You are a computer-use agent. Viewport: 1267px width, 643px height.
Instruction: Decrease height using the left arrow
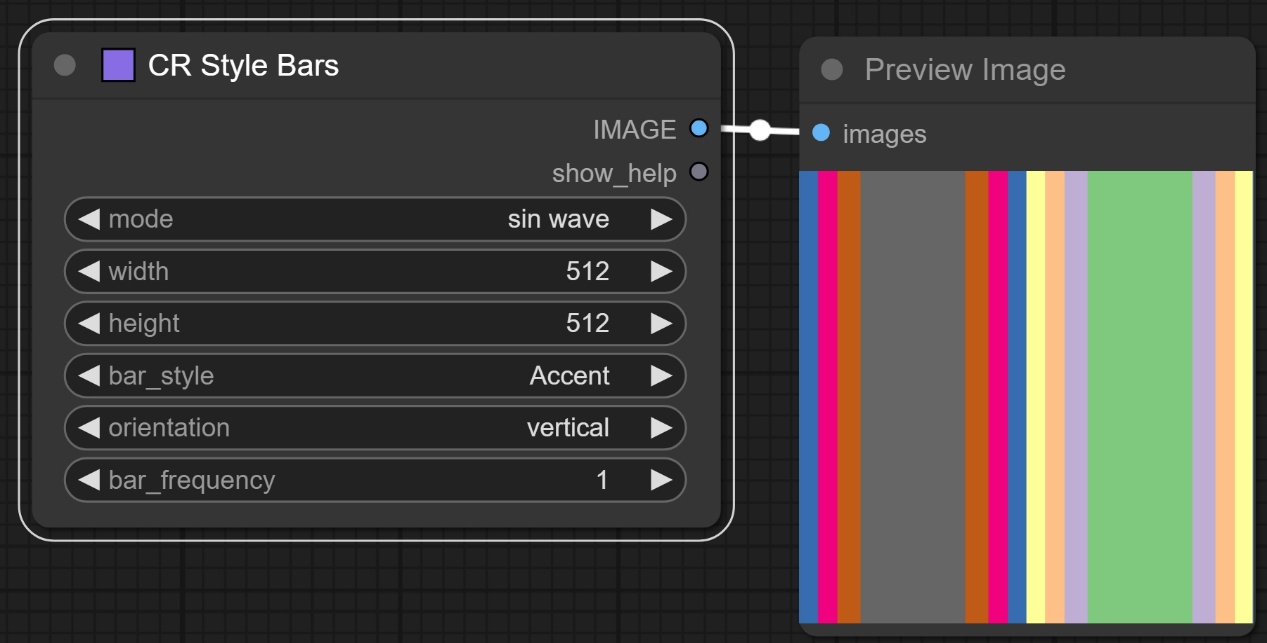(89, 323)
